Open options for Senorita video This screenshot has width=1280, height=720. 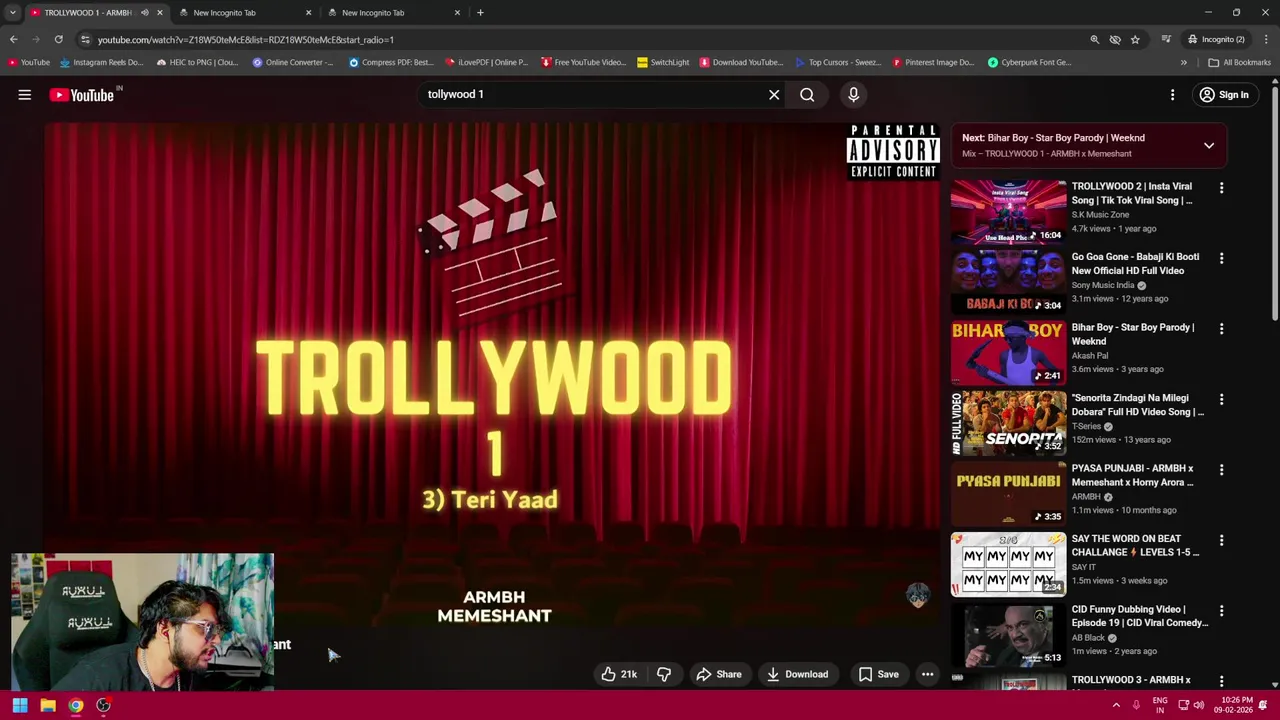[1221, 399]
